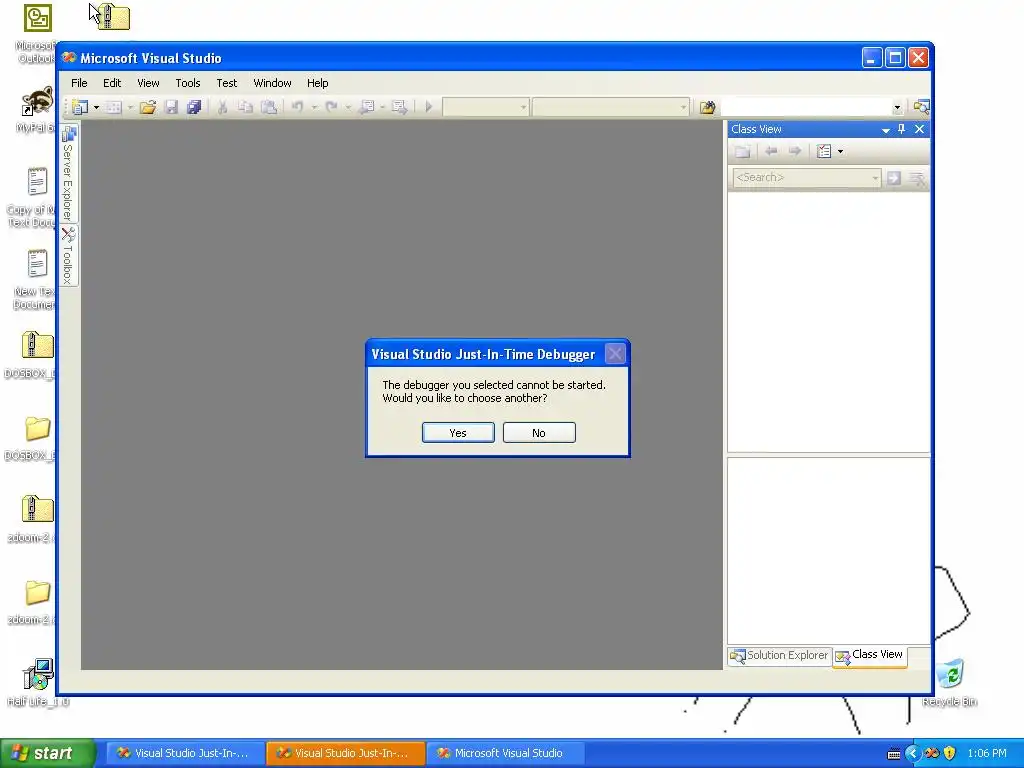
Task: Click the Find in Files icon
Action: pos(707,107)
